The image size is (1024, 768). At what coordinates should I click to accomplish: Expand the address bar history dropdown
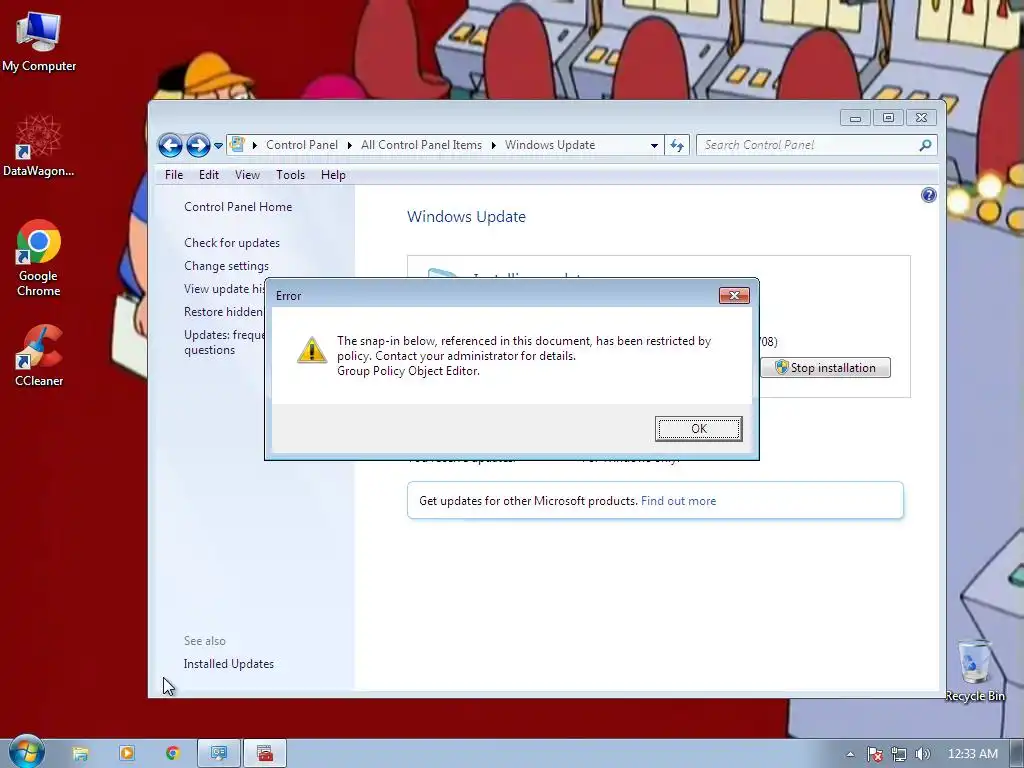click(x=654, y=146)
